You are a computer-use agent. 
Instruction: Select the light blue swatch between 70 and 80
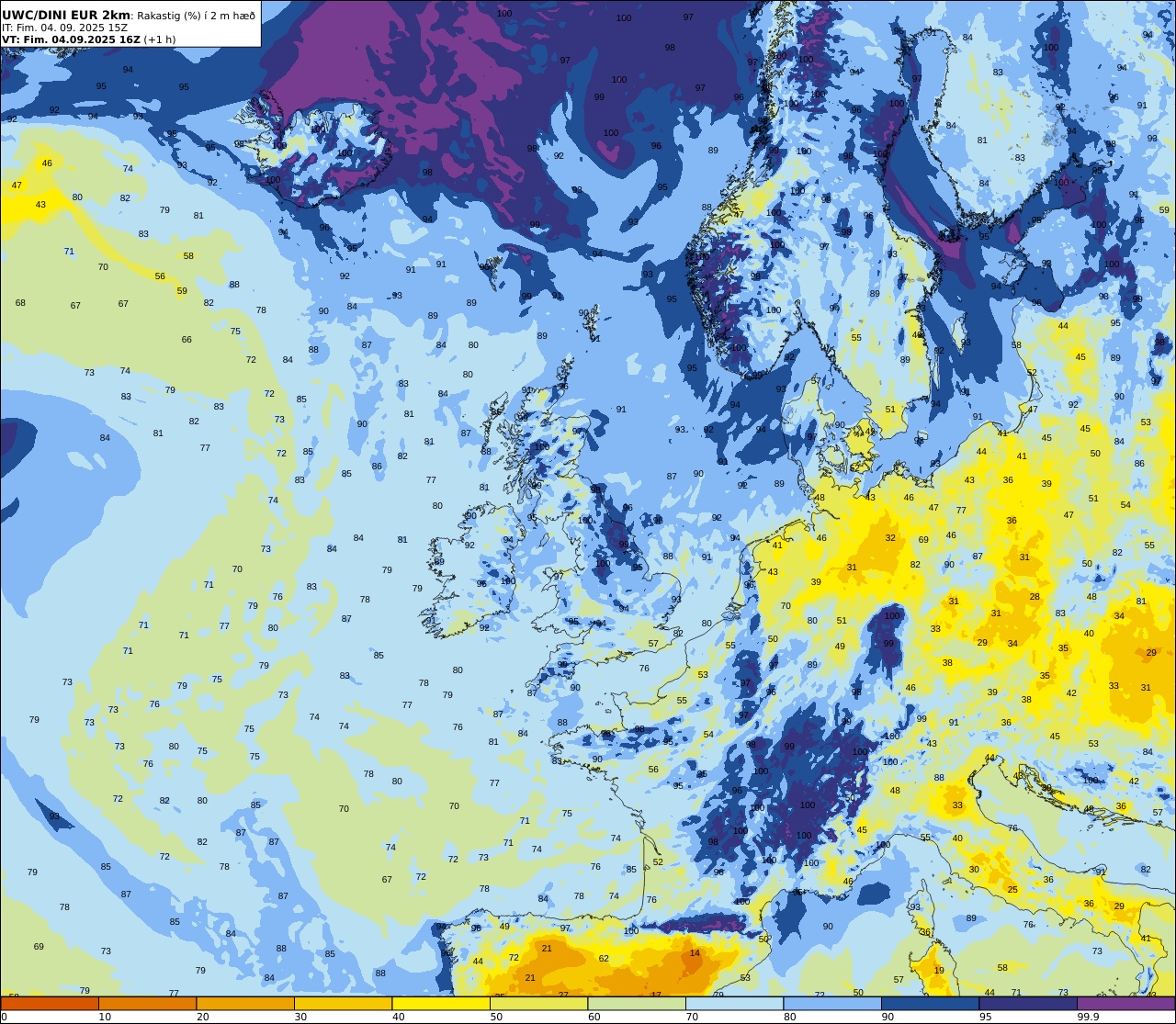click(734, 1004)
